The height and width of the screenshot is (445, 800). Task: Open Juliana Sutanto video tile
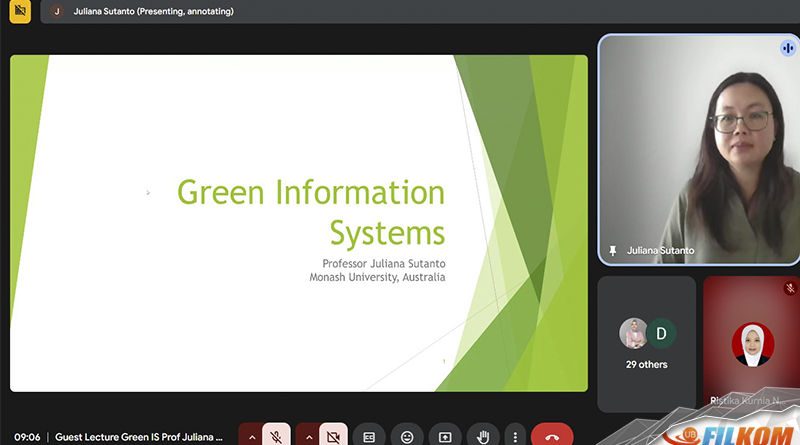(698, 150)
